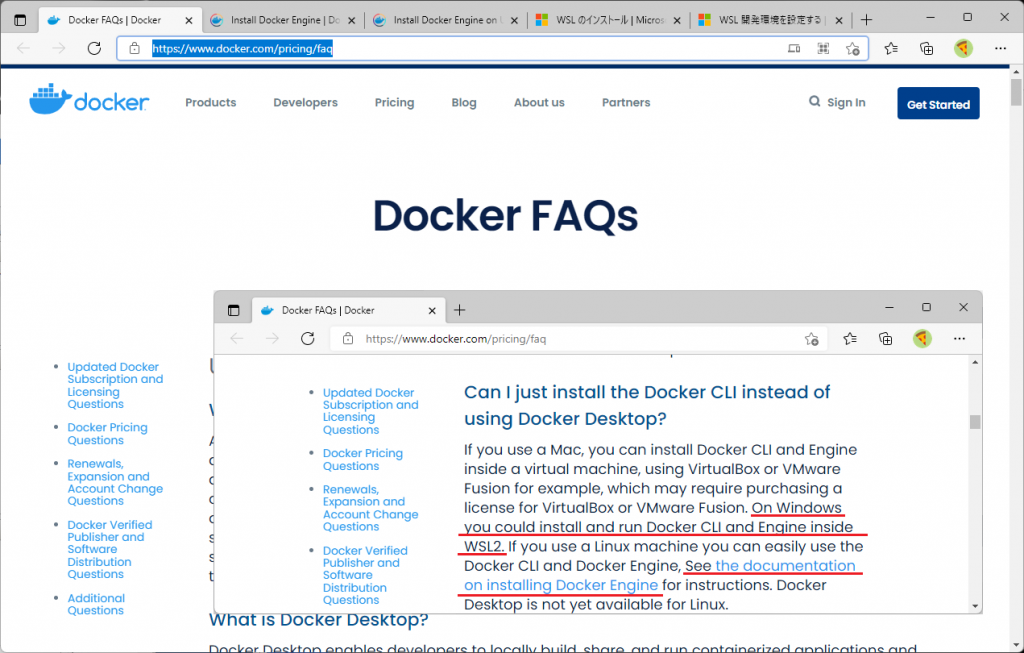Reload the page in the inner browser window
1024x653 pixels.
[x=308, y=338]
